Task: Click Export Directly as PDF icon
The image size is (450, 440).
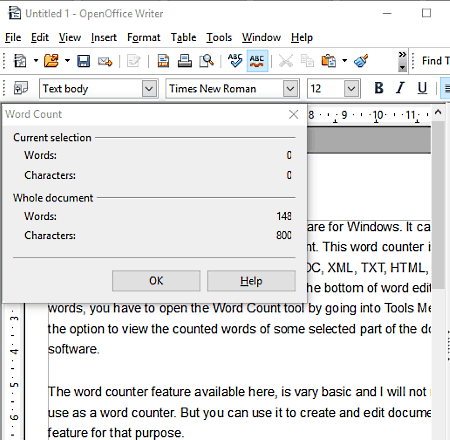Action: point(163,61)
